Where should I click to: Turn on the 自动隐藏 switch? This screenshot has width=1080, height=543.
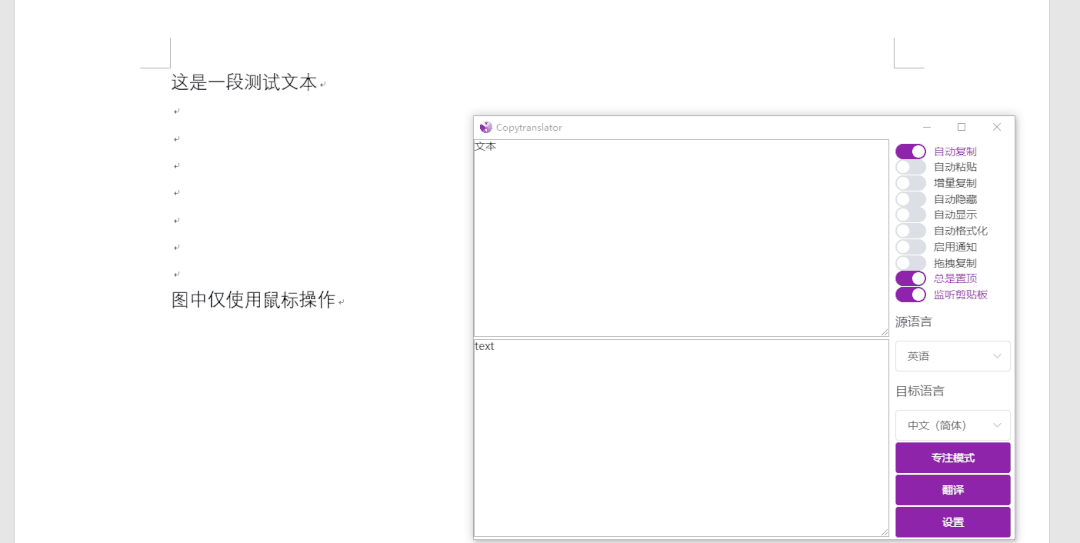coord(911,199)
